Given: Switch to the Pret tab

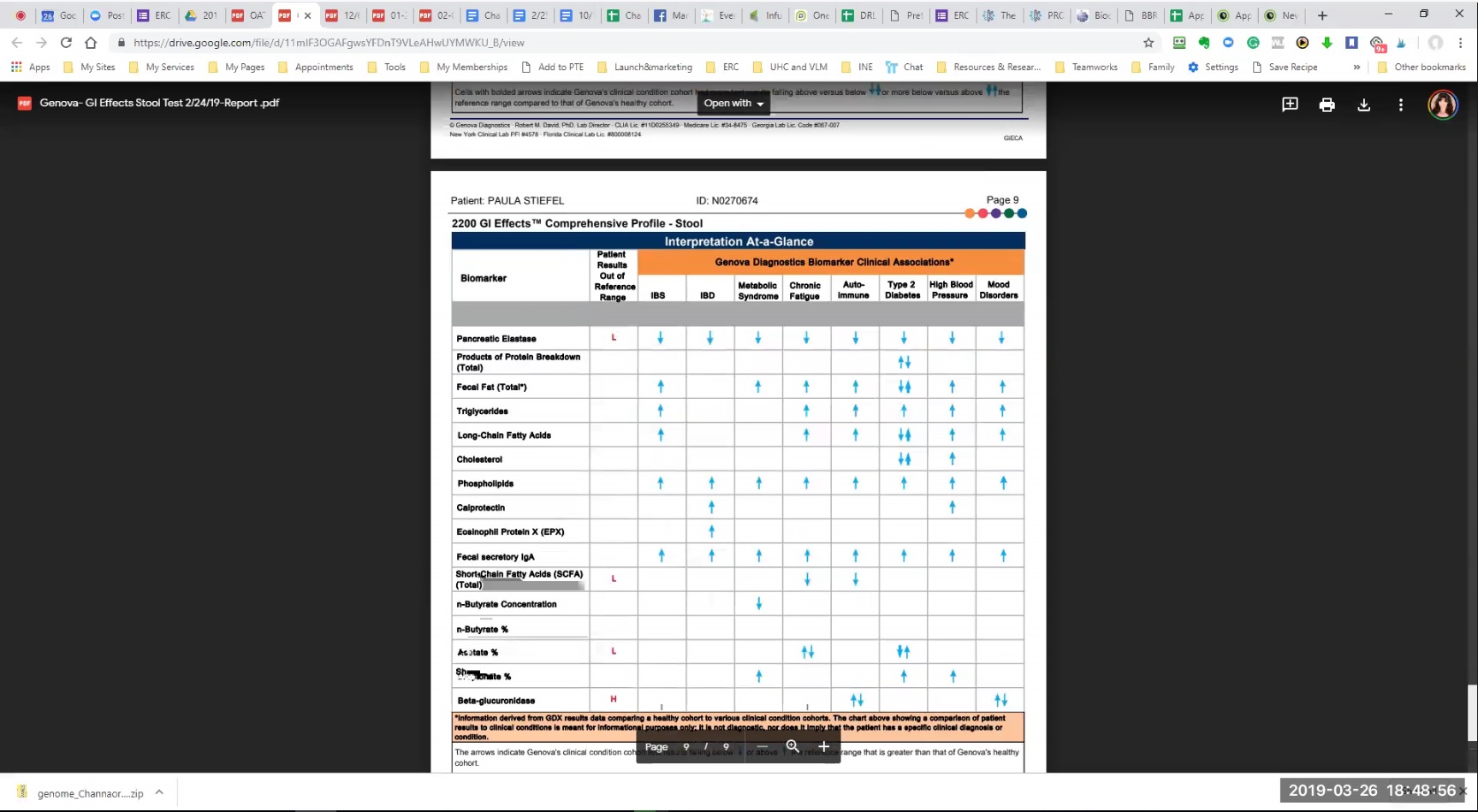Looking at the screenshot, I should pos(905,15).
